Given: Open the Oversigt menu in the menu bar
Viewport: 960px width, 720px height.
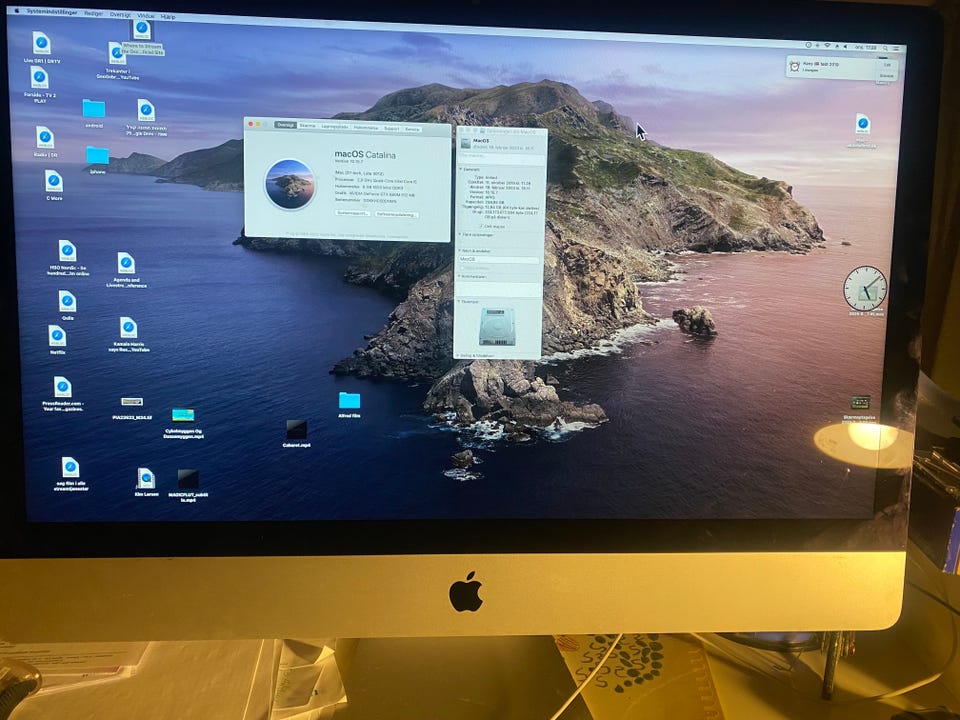Looking at the screenshot, I should [120, 14].
